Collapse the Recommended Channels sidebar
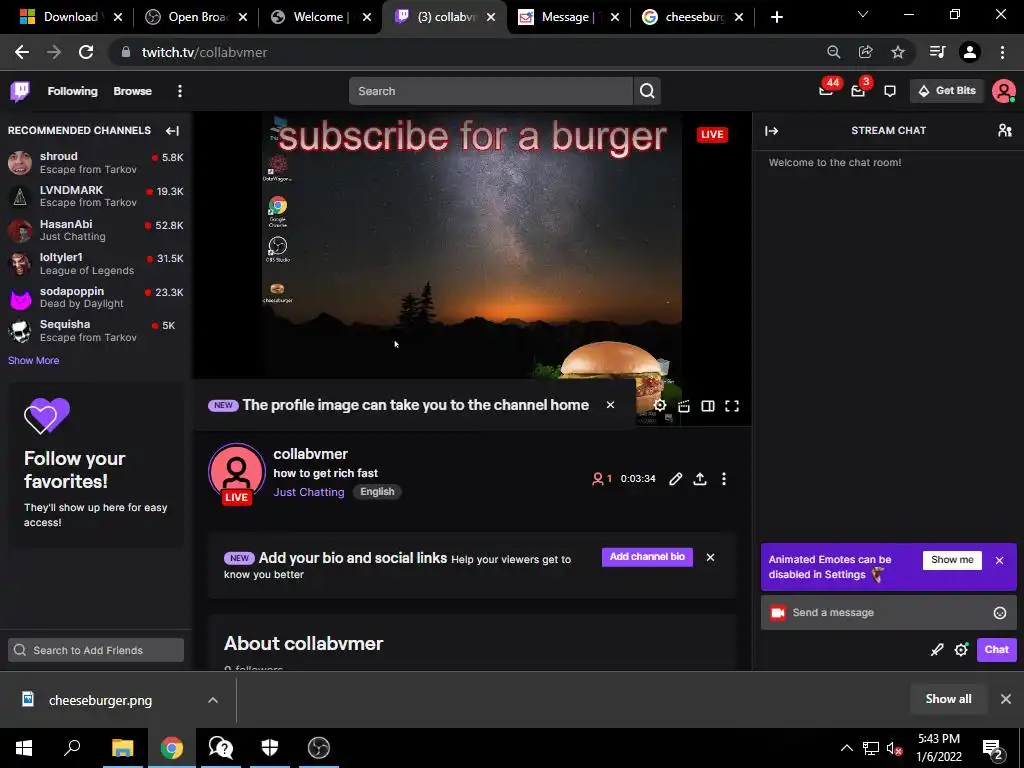This screenshot has width=1024, height=768. click(172, 131)
